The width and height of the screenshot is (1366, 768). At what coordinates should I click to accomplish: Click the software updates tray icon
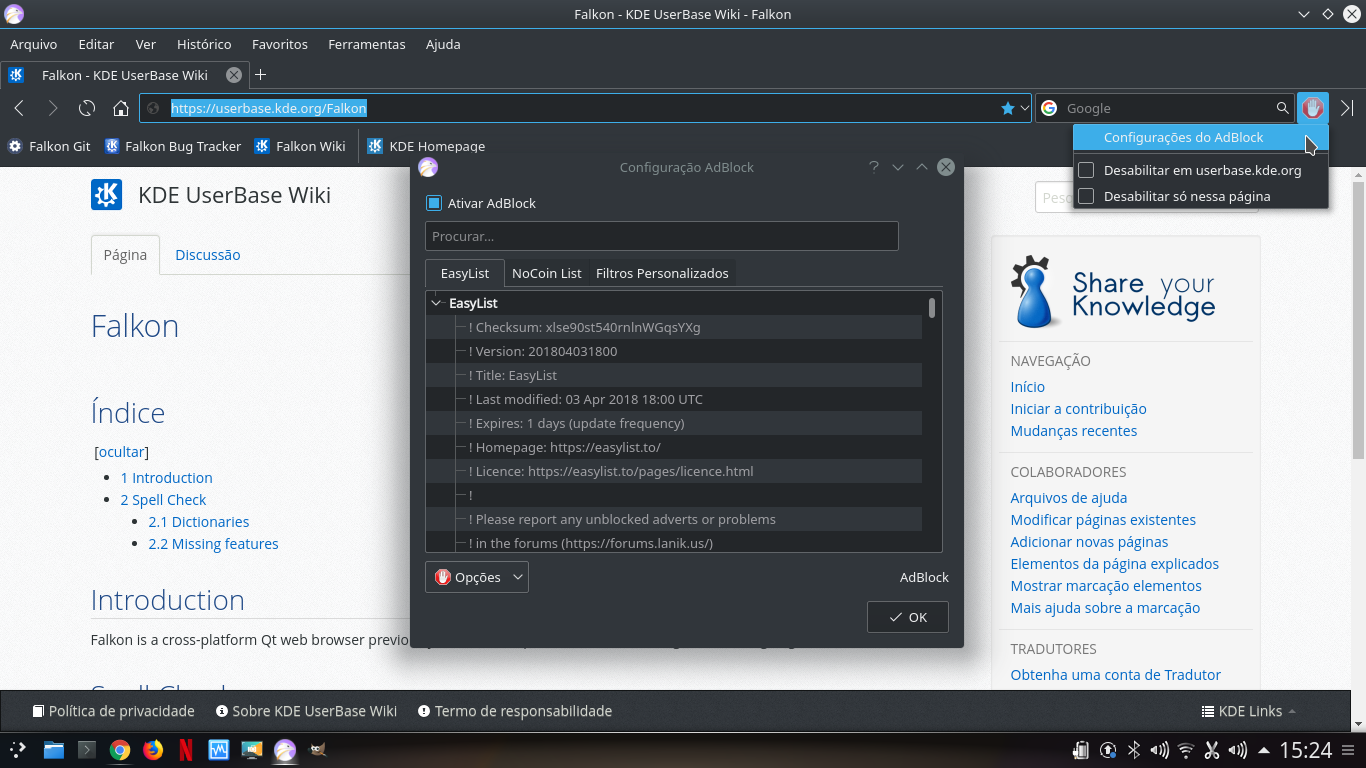pyautogui.click(x=1108, y=750)
